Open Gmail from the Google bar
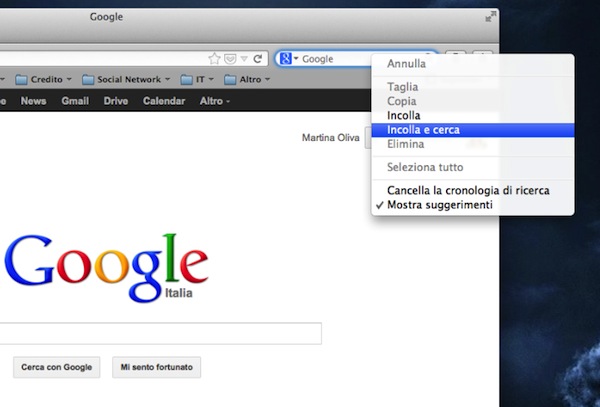Screen dimensions: 600x407 coord(75,101)
